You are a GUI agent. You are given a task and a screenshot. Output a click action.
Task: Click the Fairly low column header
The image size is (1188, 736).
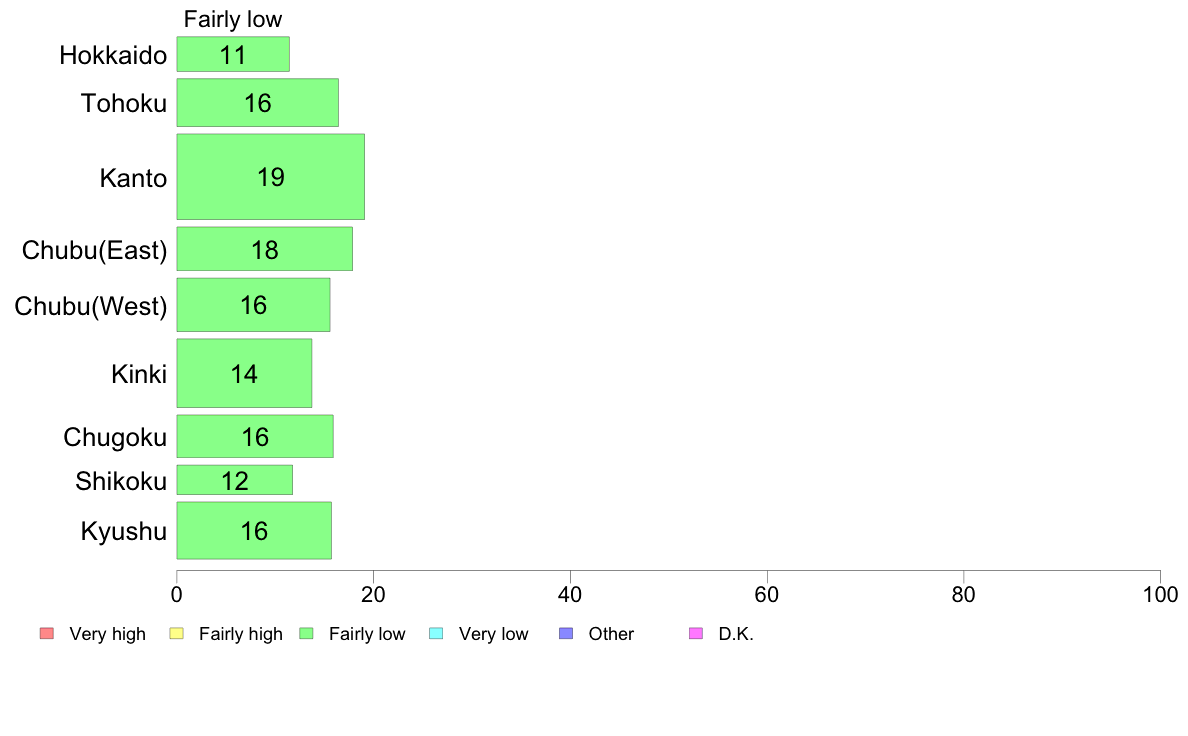(x=233, y=20)
